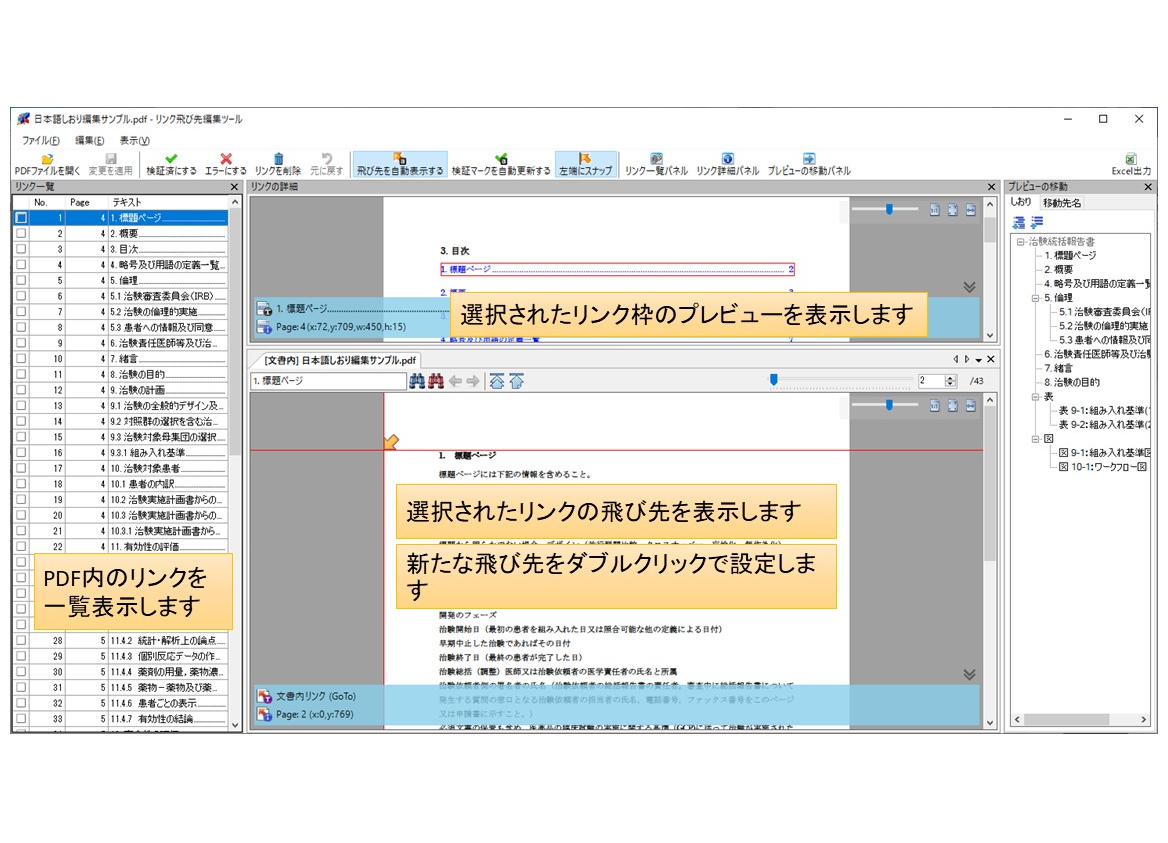This screenshot has width=1168, height=843.
Task: Check the checkbox for link row No. 10
Action: (x=21, y=358)
